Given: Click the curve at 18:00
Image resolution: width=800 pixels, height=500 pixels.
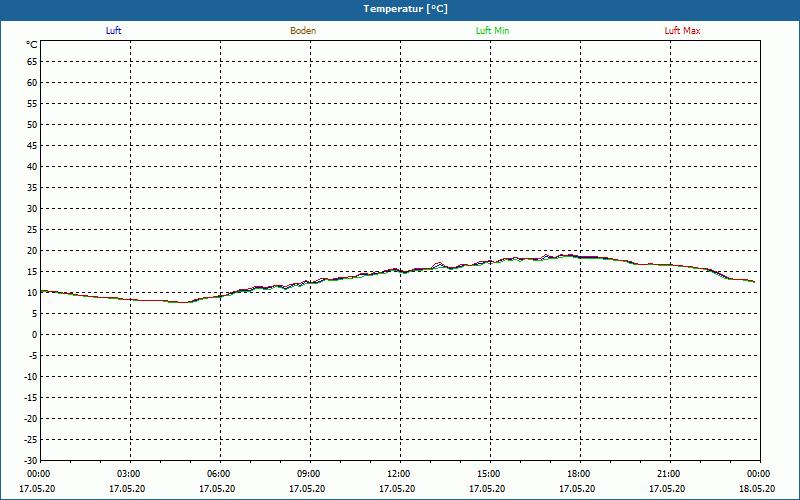Looking at the screenshot, I should coord(581,256).
